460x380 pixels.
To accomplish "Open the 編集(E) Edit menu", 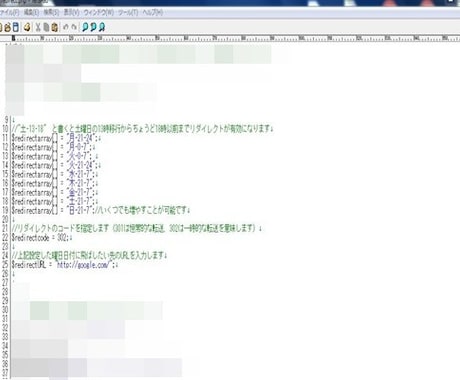I will [x=31, y=13].
